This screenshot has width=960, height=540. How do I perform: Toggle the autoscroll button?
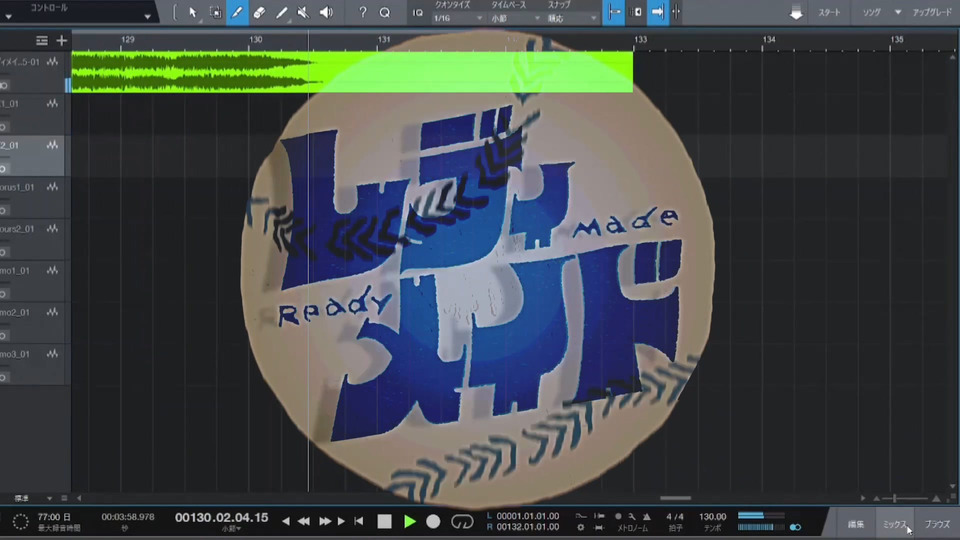636,12
